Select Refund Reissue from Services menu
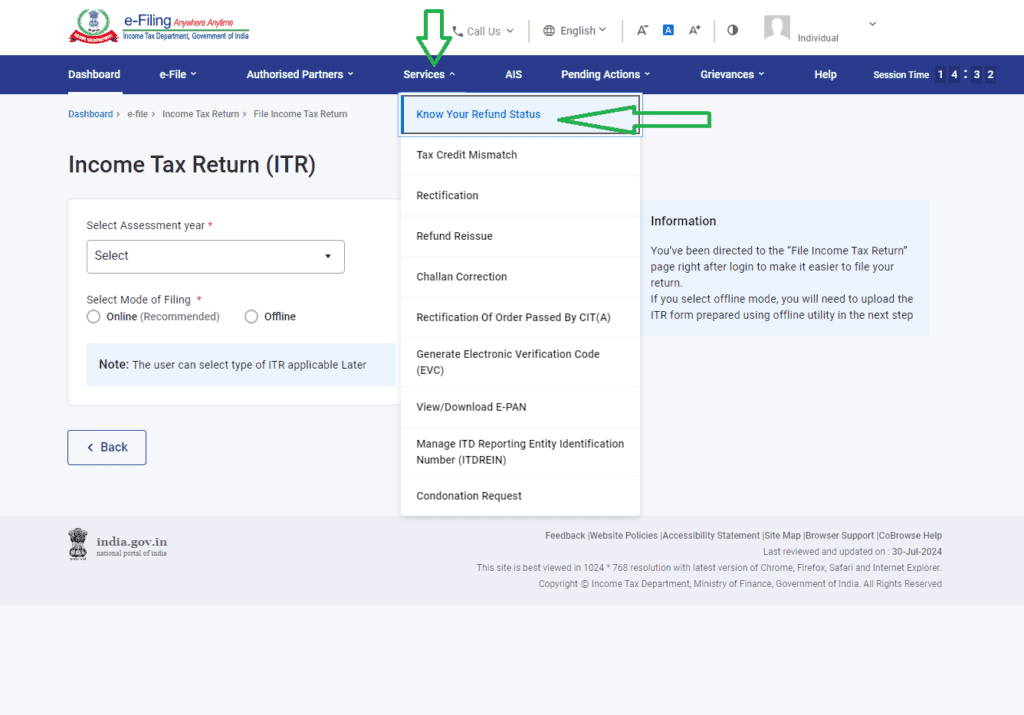 coord(454,236)
